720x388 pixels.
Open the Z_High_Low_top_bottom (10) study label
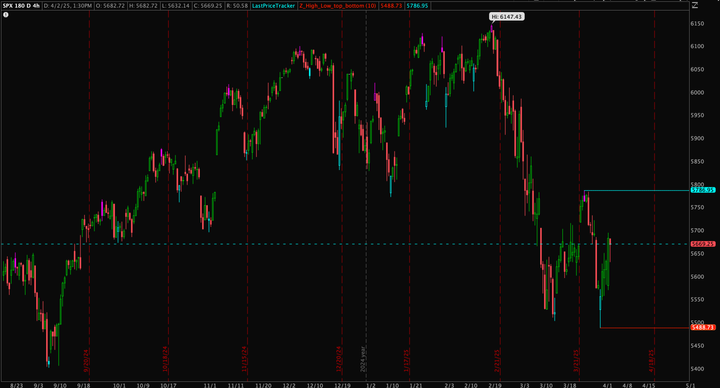pos(338,6)
